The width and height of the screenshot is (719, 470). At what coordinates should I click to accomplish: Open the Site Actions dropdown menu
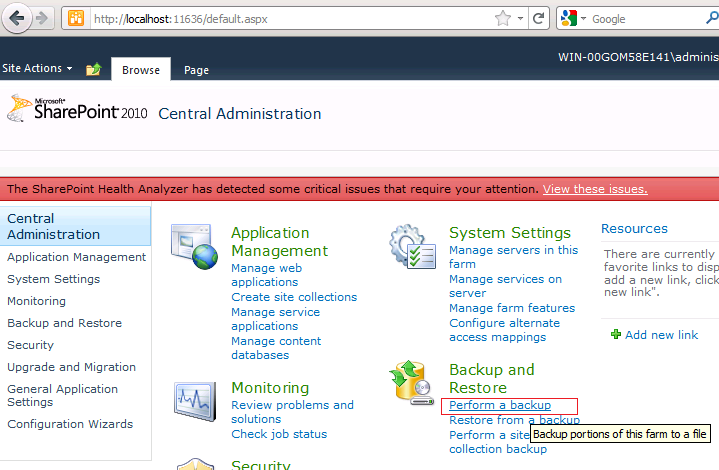pos(37,68)
